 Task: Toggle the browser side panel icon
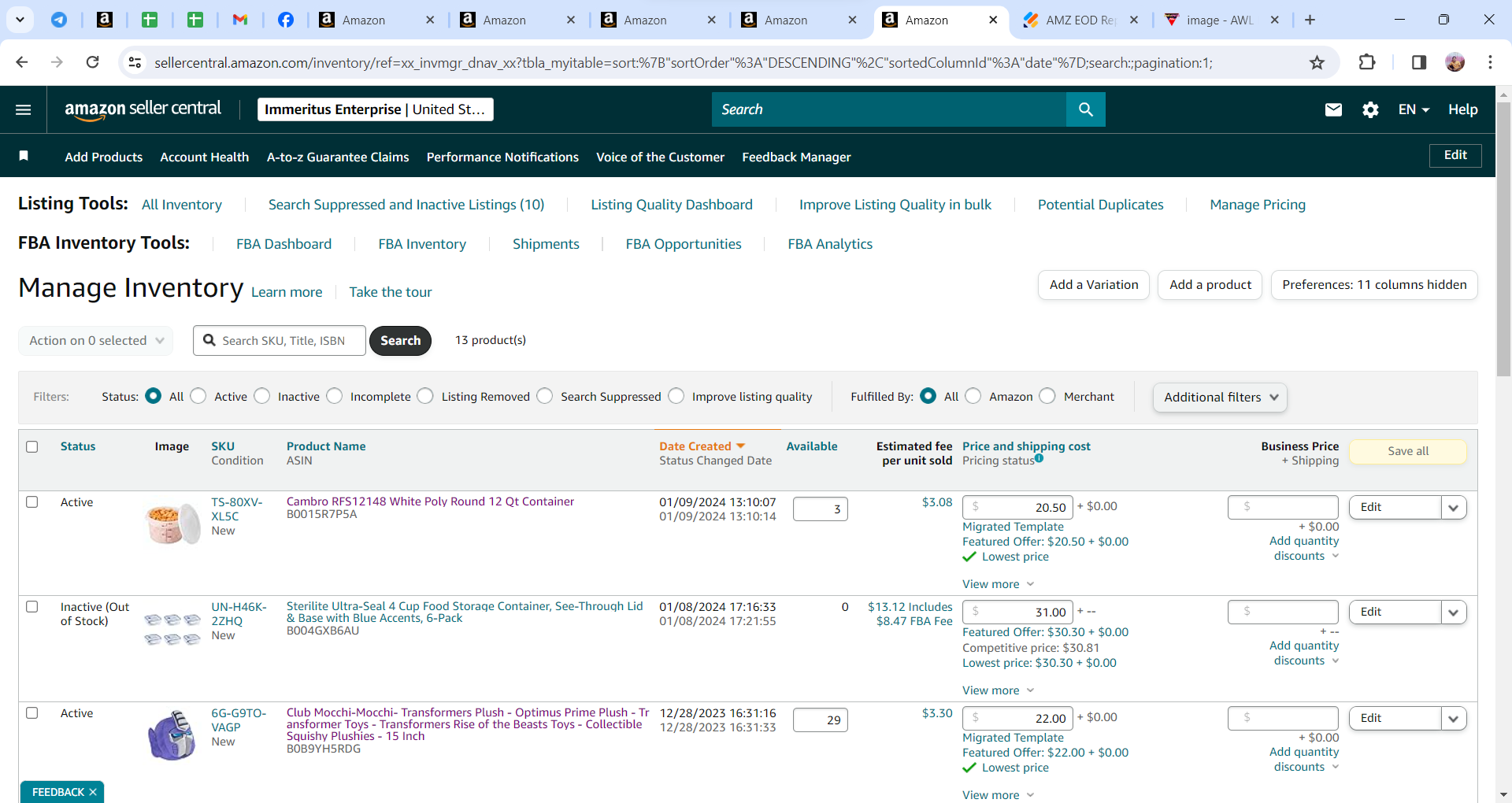[1419, 62]
